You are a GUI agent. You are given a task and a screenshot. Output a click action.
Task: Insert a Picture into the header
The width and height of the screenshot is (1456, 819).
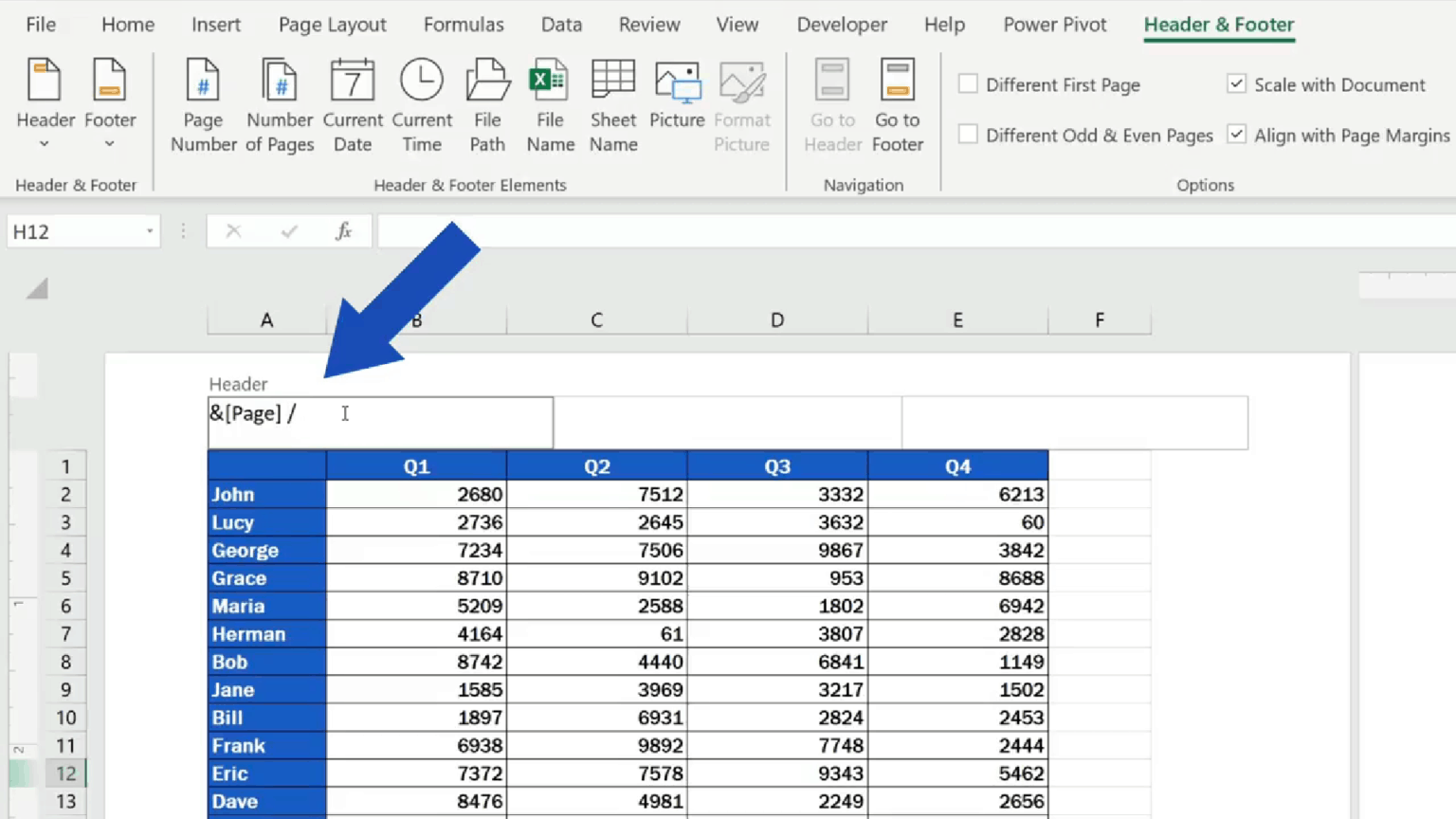[x=676, y=102]
